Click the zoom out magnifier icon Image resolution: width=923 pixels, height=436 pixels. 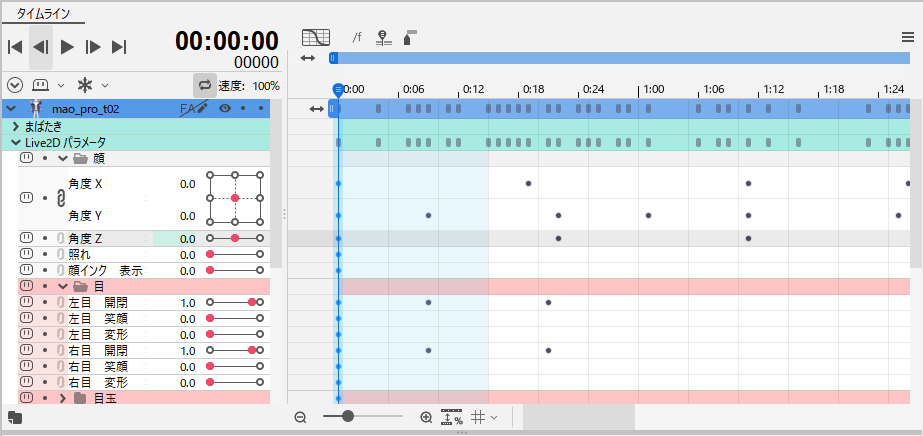(300, 417)
